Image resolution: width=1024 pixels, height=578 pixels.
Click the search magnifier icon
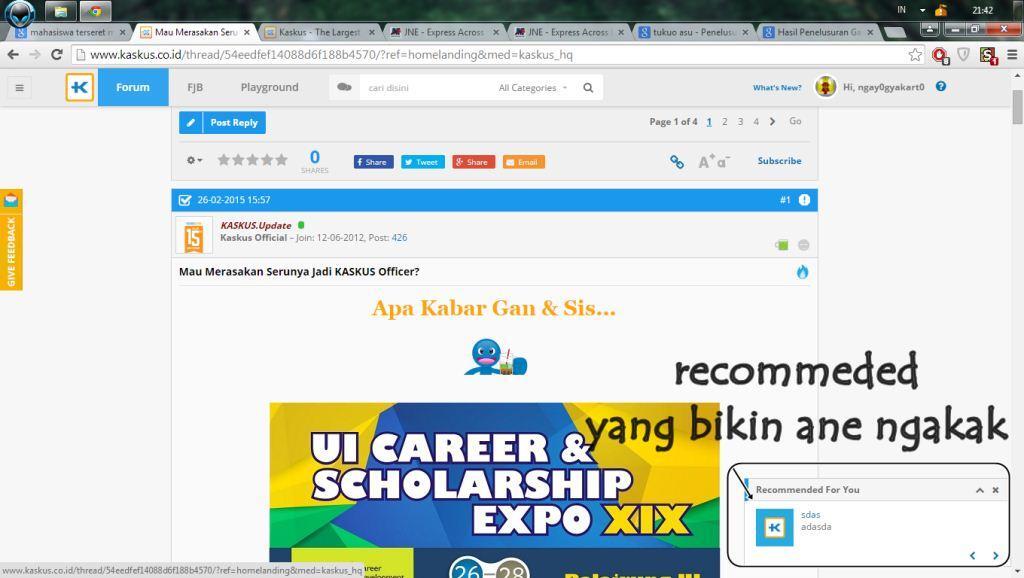click(588, 88)
